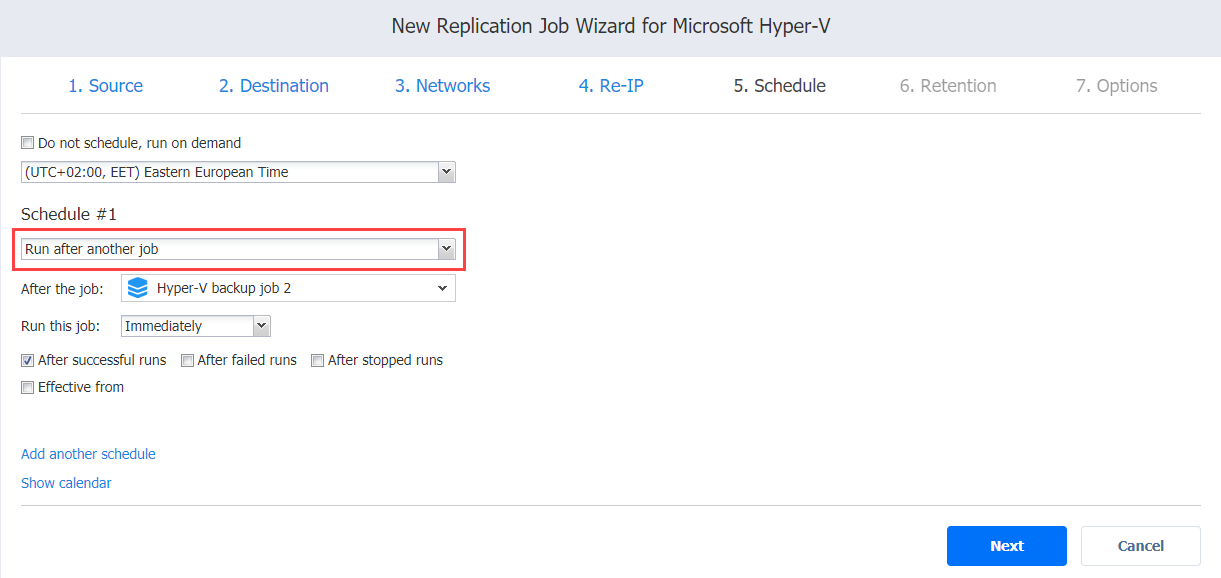
Task: Enable Do not schedule, run on demand
Action: click(x=28, y=143)
